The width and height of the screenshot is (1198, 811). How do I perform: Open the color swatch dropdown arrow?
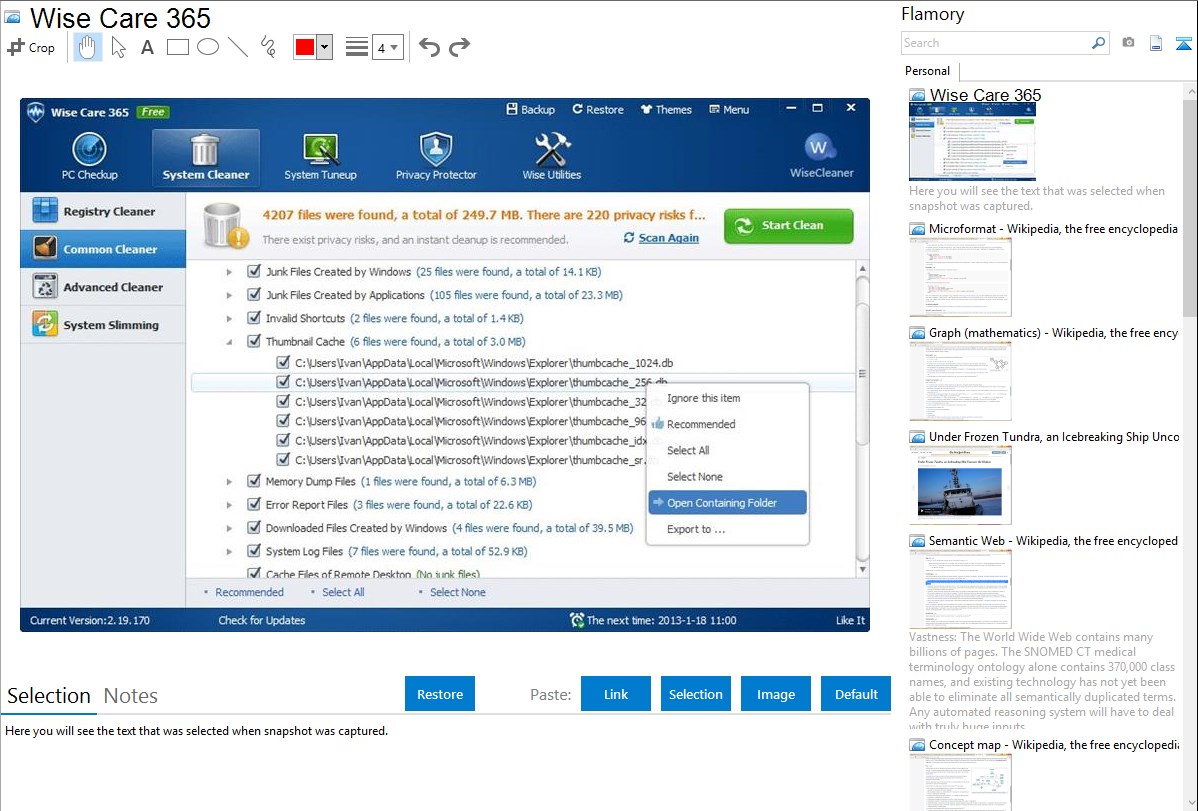[x=325, y=47]
